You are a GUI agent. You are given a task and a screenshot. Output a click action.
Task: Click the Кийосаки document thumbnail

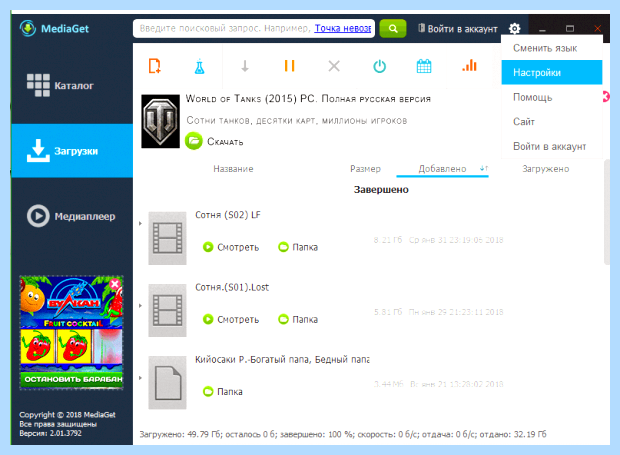click(x=167, y=383)
